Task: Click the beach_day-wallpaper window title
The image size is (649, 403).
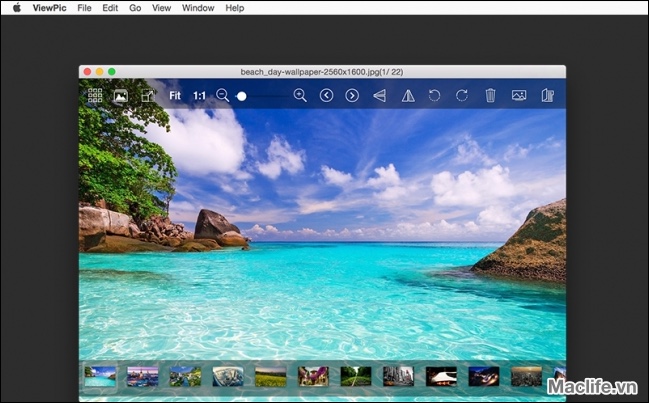Action: pos(322,72)
